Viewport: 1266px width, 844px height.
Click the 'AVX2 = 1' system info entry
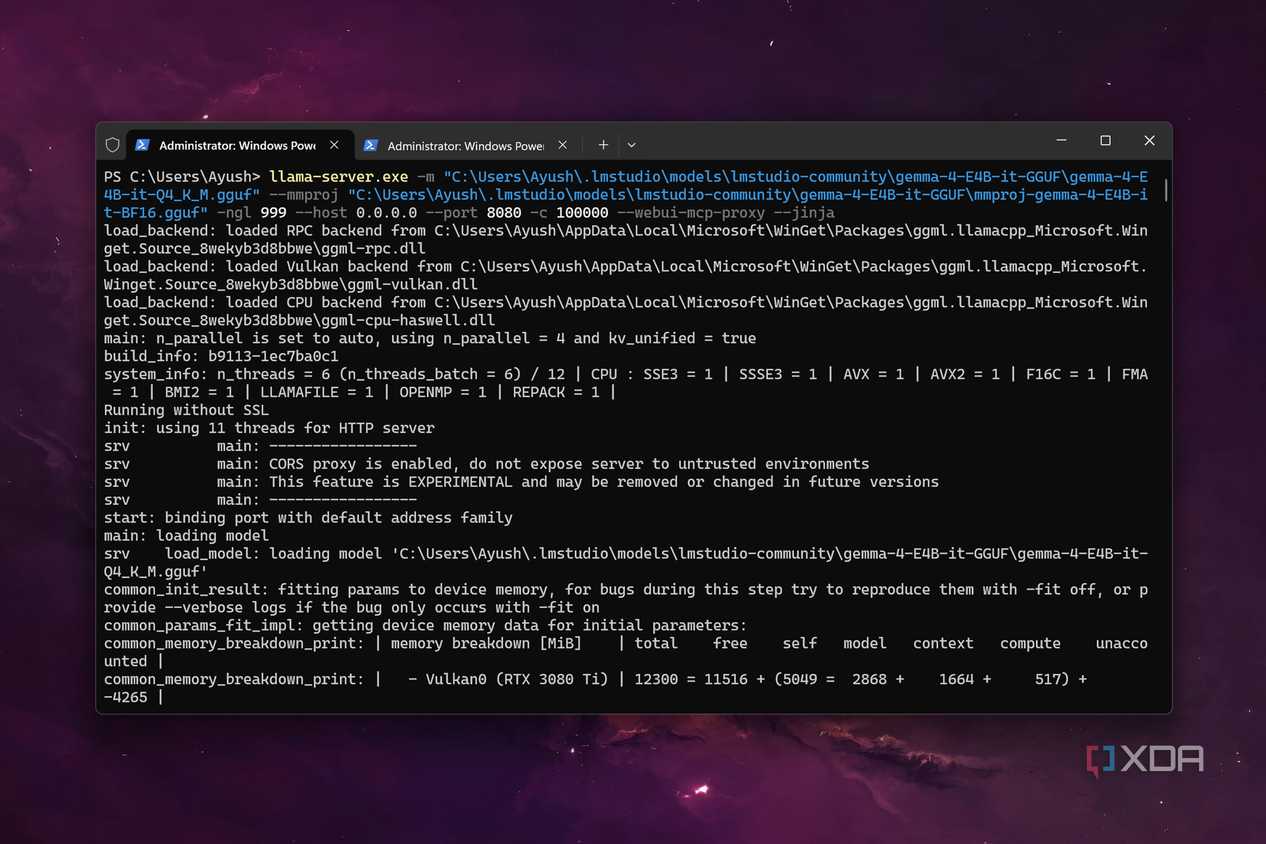point(965,374)
